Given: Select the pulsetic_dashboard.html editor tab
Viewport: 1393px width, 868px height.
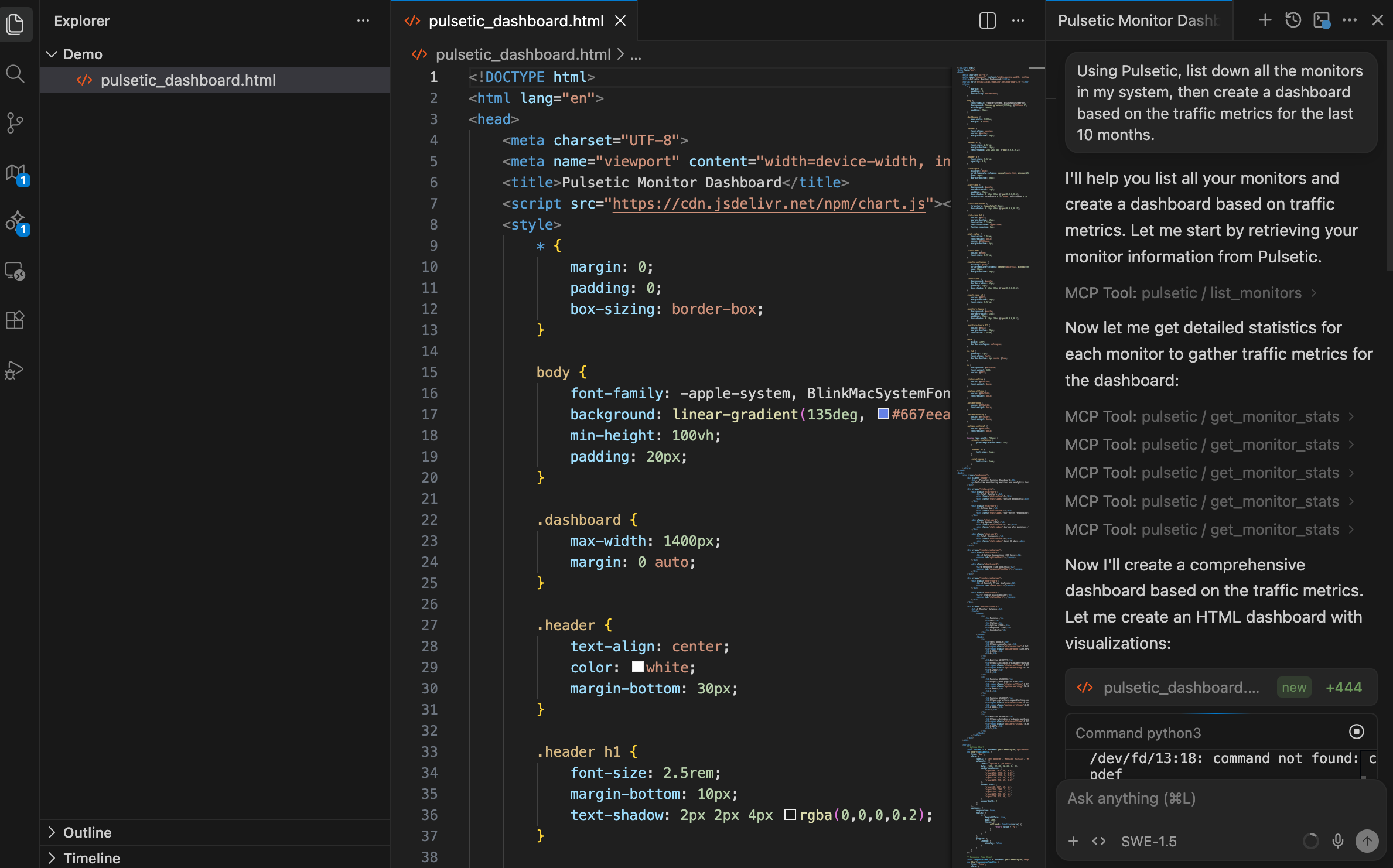Looking at the screenshot, I should (516, 20).
